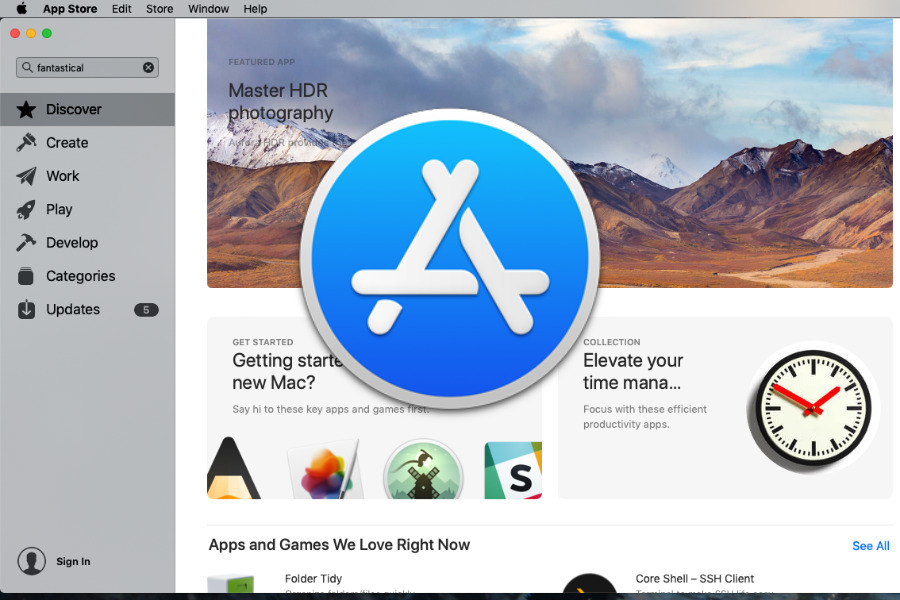This screenshot has width=900, height=600.
Task: Click See All for Apps and Games
Action: 871,546
